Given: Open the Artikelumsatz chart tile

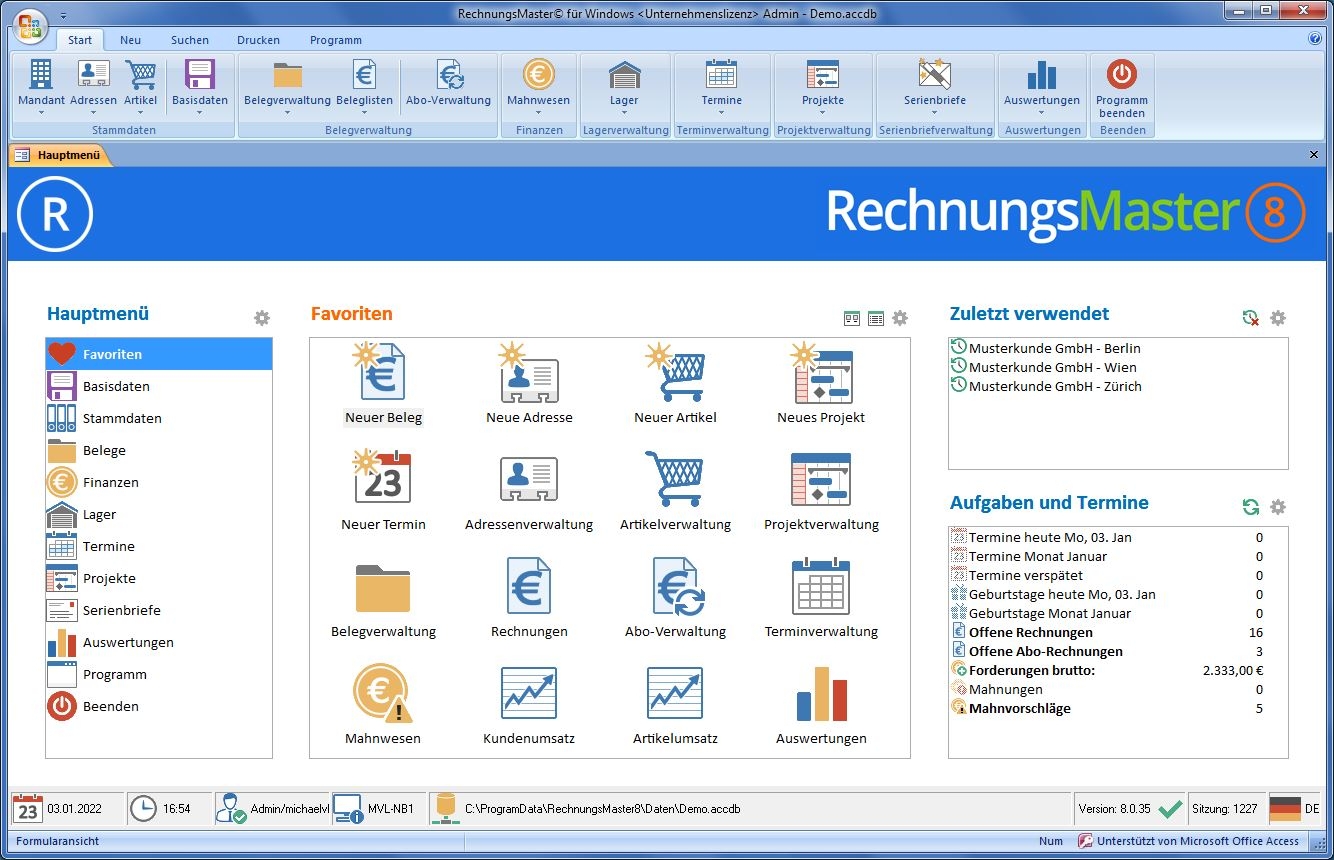Looking at the screenshot, I should pyautogui.click(x=675, y=706).
